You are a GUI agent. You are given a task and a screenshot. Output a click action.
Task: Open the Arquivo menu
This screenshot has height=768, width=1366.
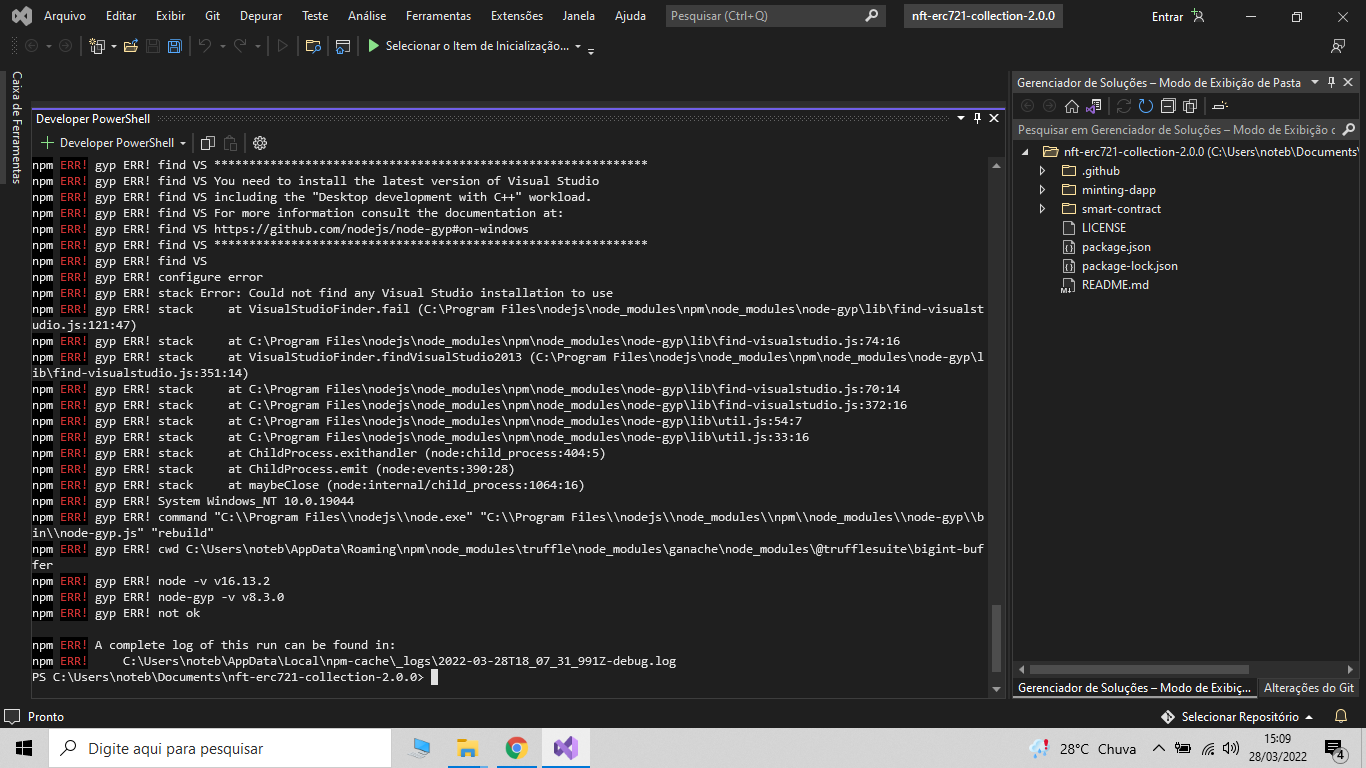[x=65, y=16]
